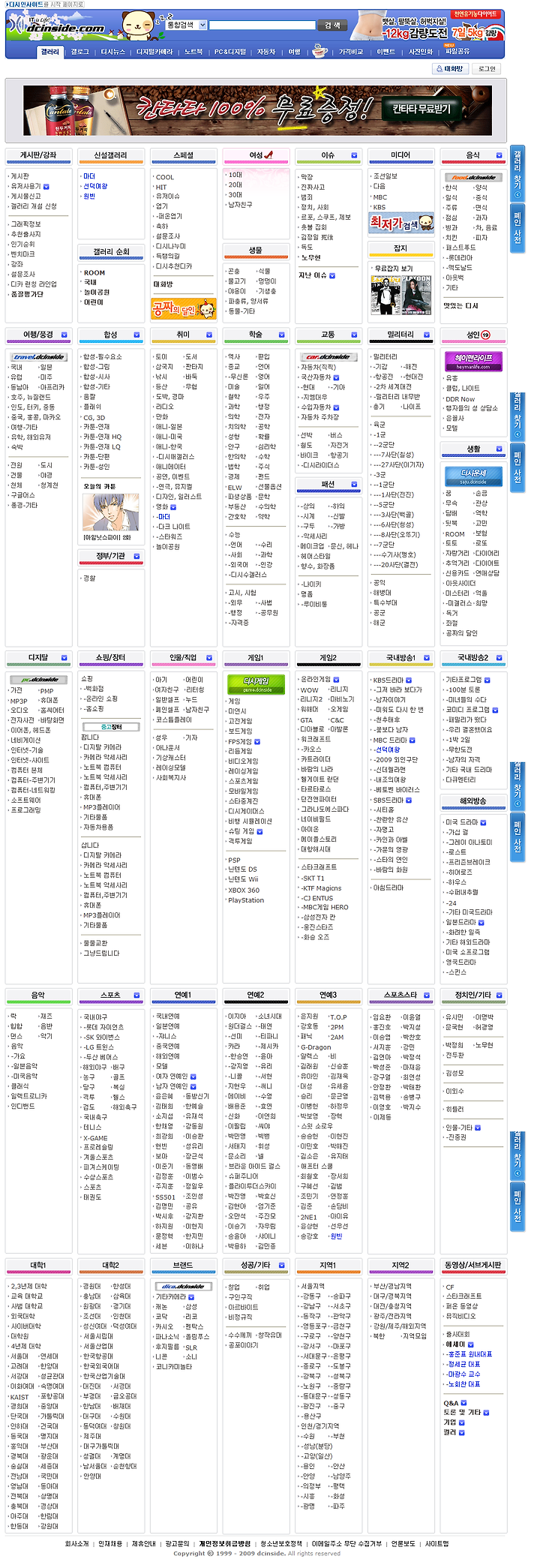
Task: Select the 파일공유 navigation tab
Action: tap(457, 52)
